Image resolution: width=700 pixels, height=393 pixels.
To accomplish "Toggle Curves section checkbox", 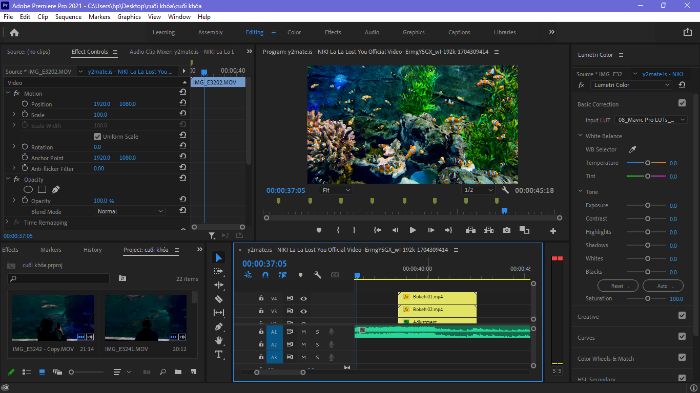I will (682, 336).
